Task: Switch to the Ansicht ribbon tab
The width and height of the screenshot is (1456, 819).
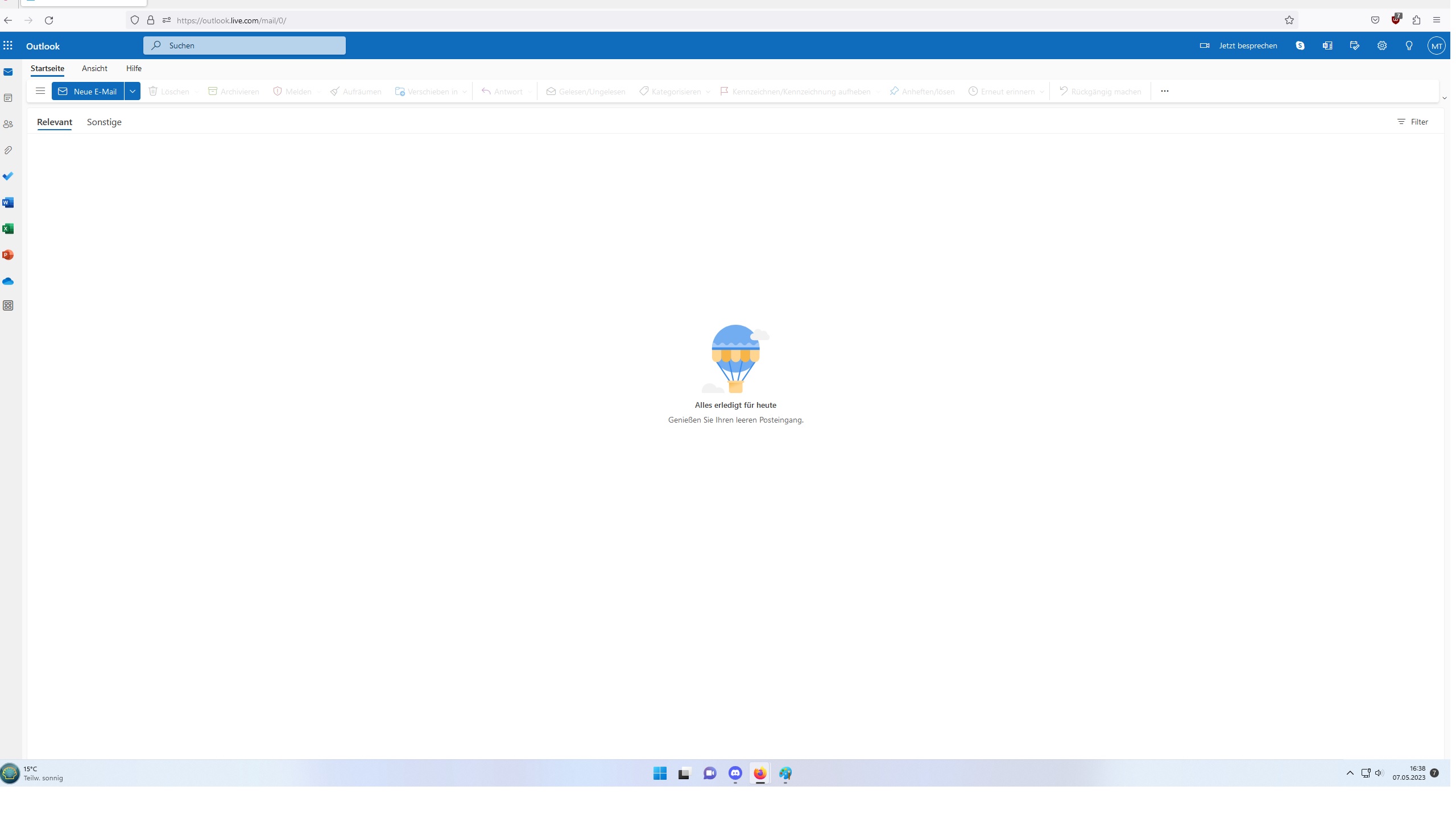Action: tap(94, 68)
